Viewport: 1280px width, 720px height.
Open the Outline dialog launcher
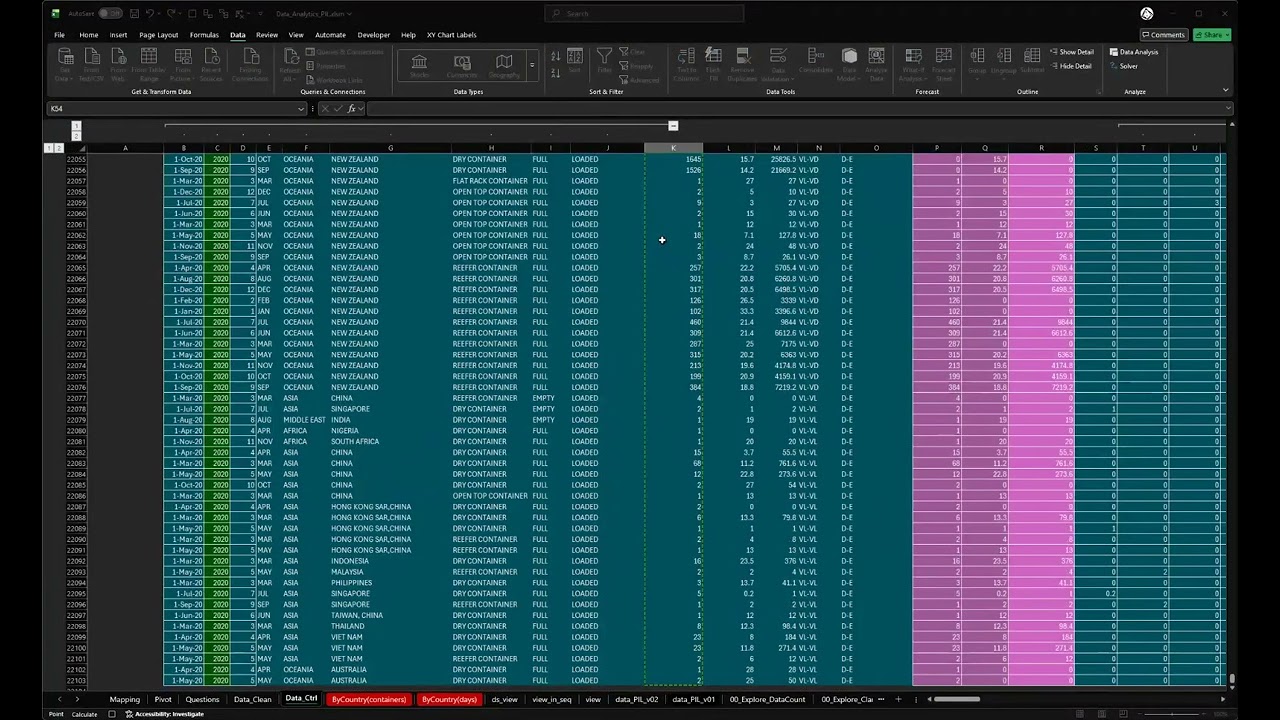pyautogui.click(x=1098, y=92)
